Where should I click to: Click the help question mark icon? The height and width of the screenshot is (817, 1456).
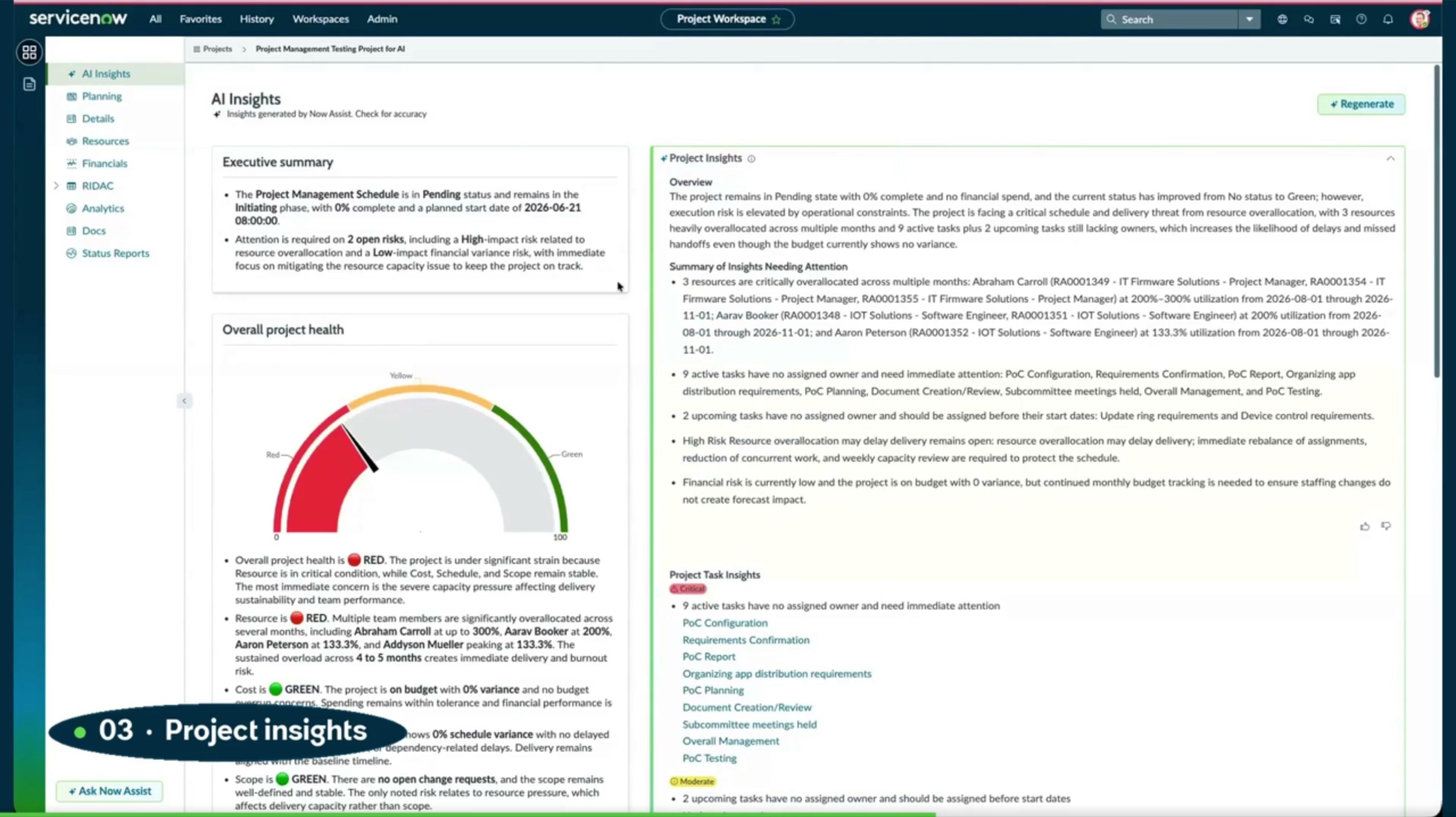(x=1361, y=19)
